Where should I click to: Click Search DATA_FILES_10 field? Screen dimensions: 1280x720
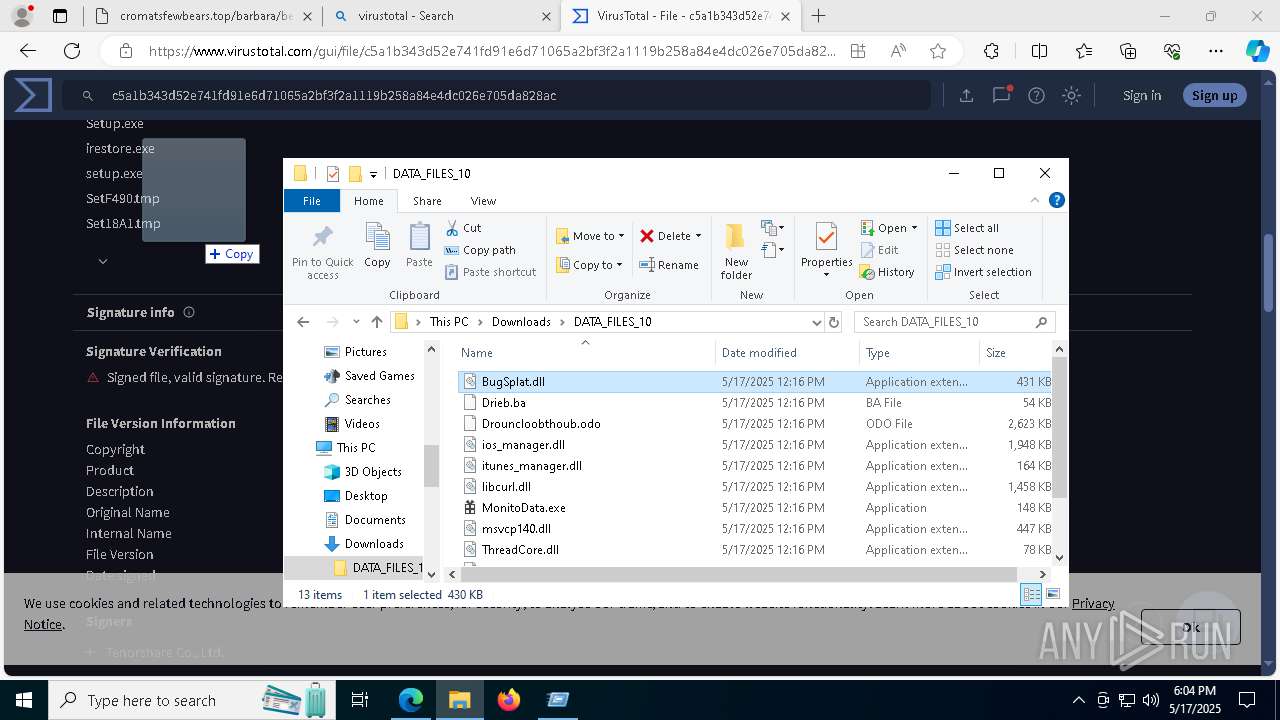954,322
